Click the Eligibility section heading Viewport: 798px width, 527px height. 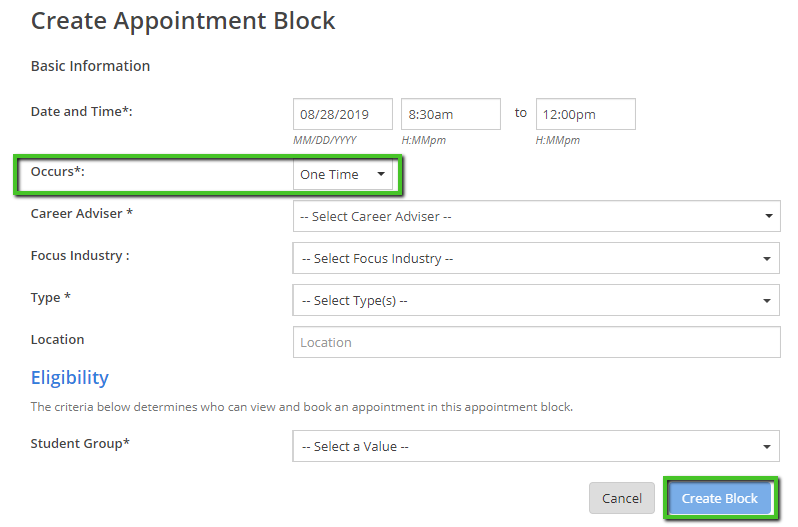(x=70, y=378)
